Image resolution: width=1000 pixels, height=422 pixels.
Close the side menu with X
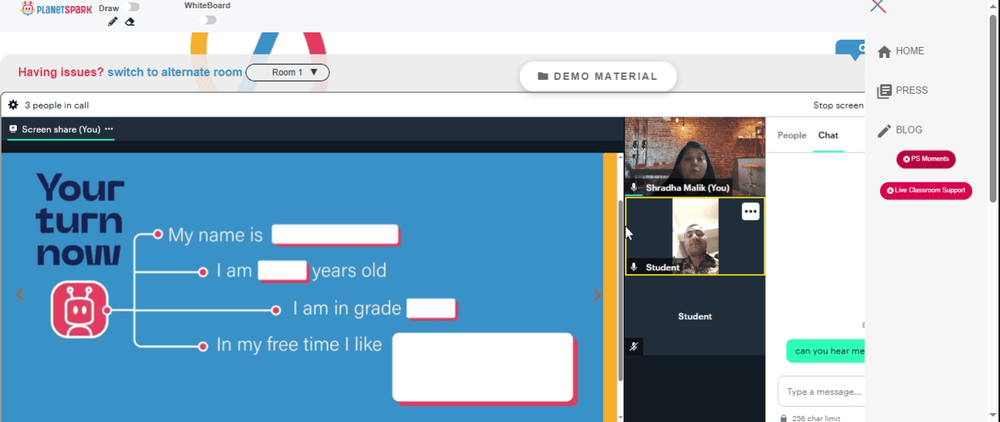pyautogui.click(x=878, y=6)
